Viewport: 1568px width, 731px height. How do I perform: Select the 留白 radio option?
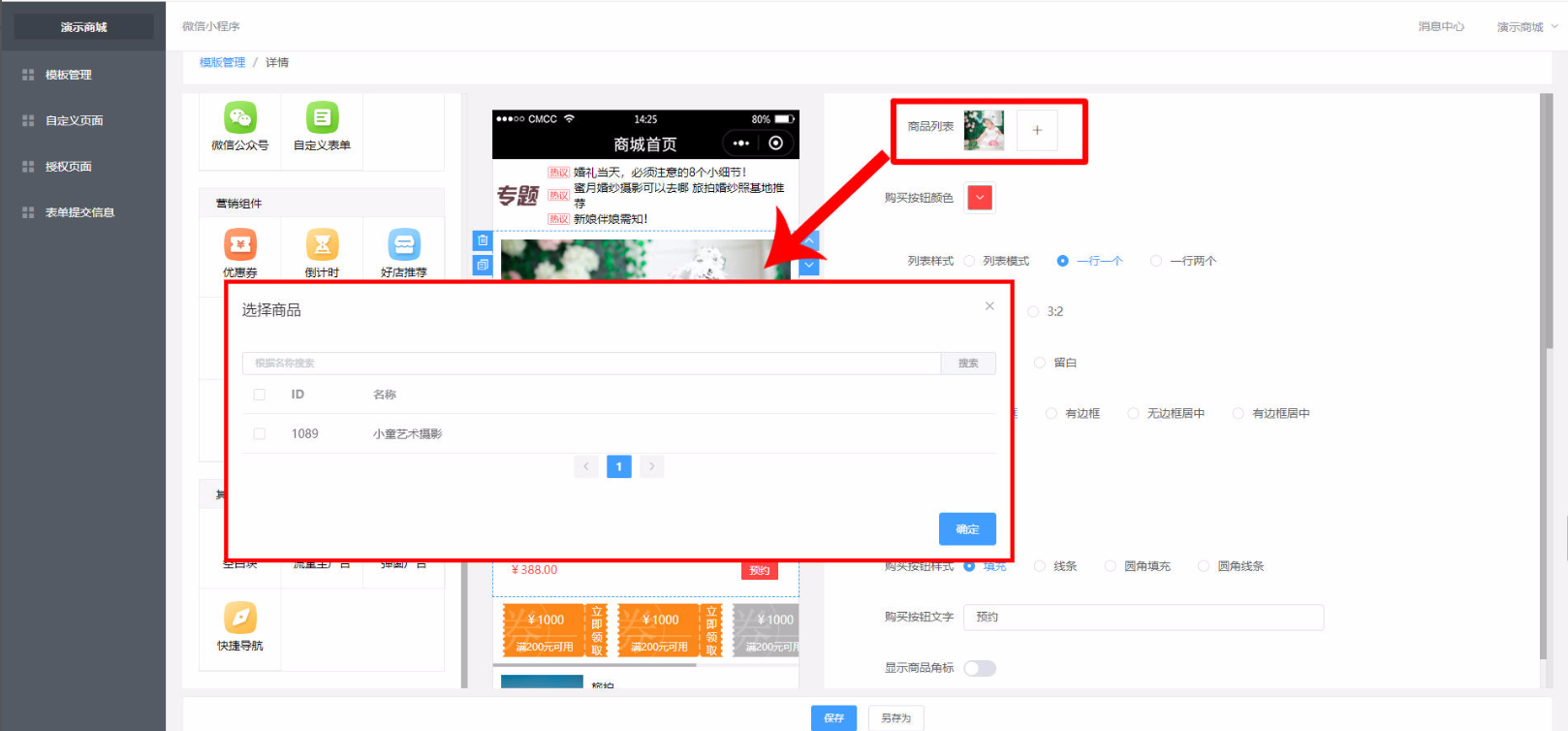click(1040, 363)
